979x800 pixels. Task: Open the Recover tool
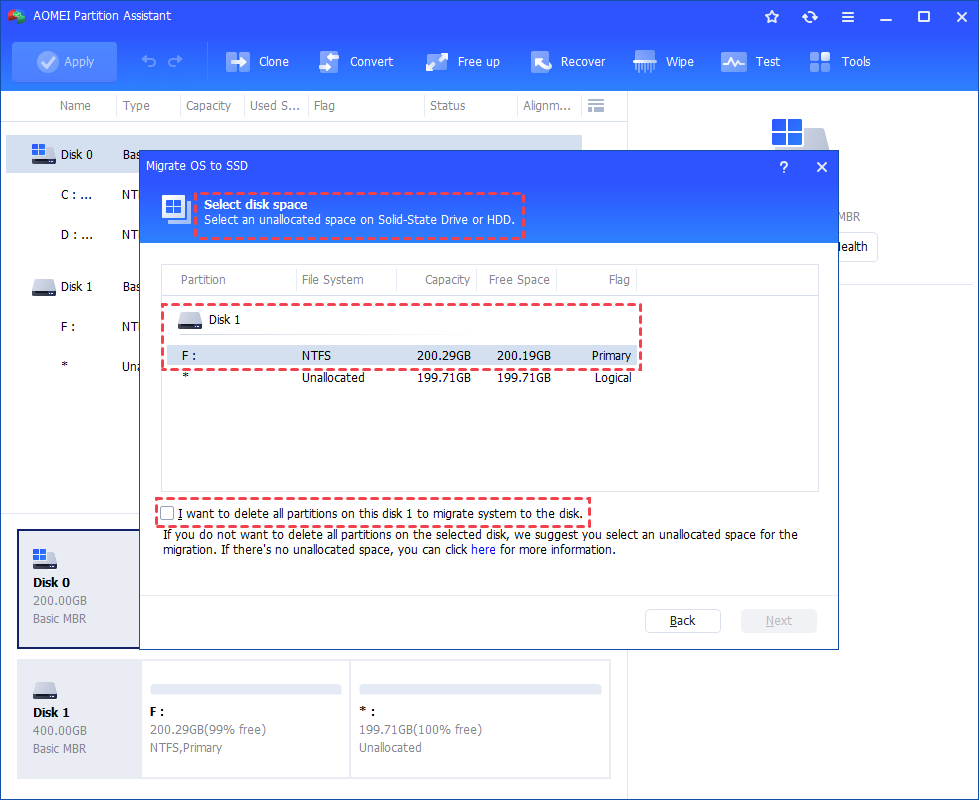pos(568,62)
